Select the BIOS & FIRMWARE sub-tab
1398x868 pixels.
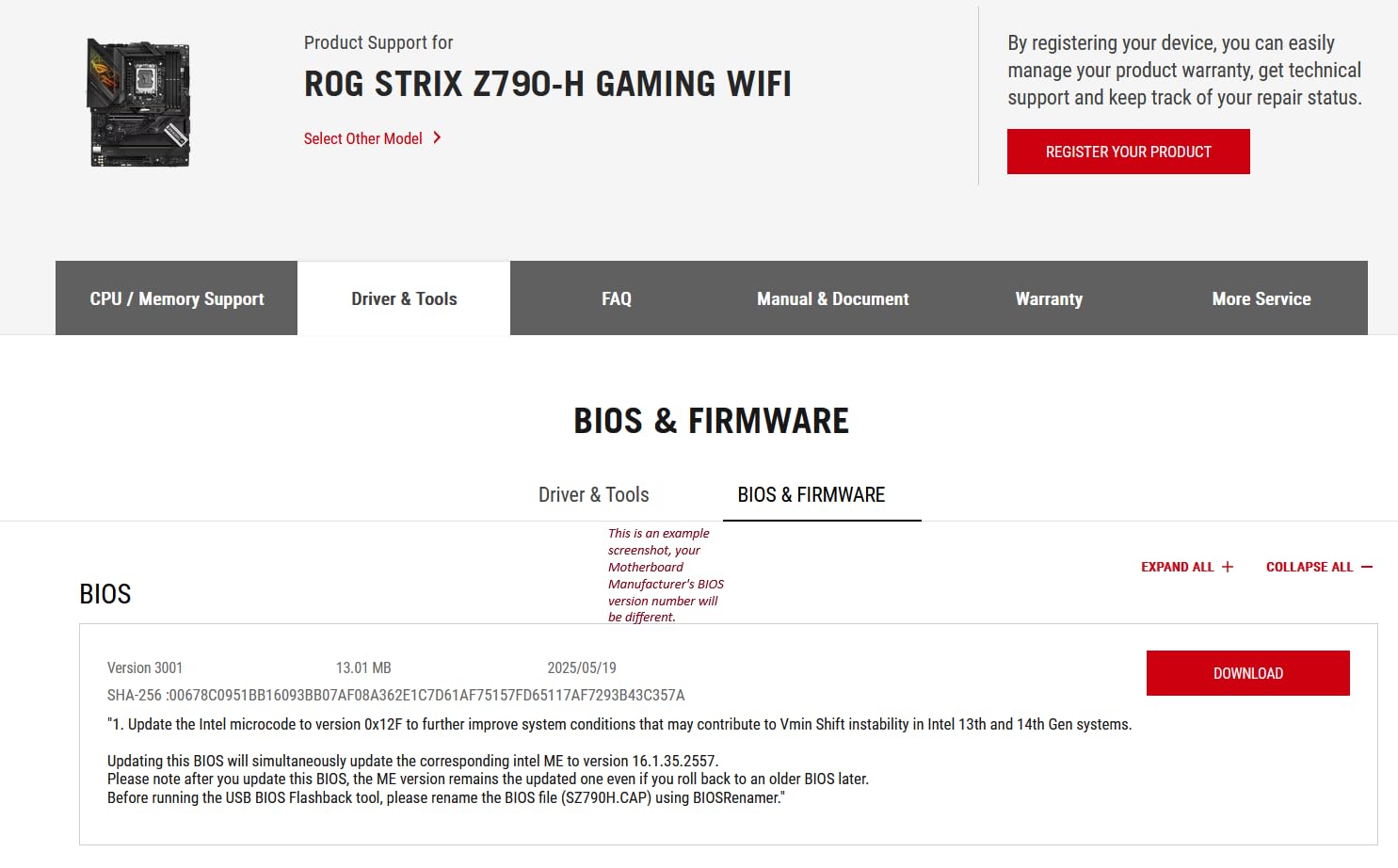811,494
